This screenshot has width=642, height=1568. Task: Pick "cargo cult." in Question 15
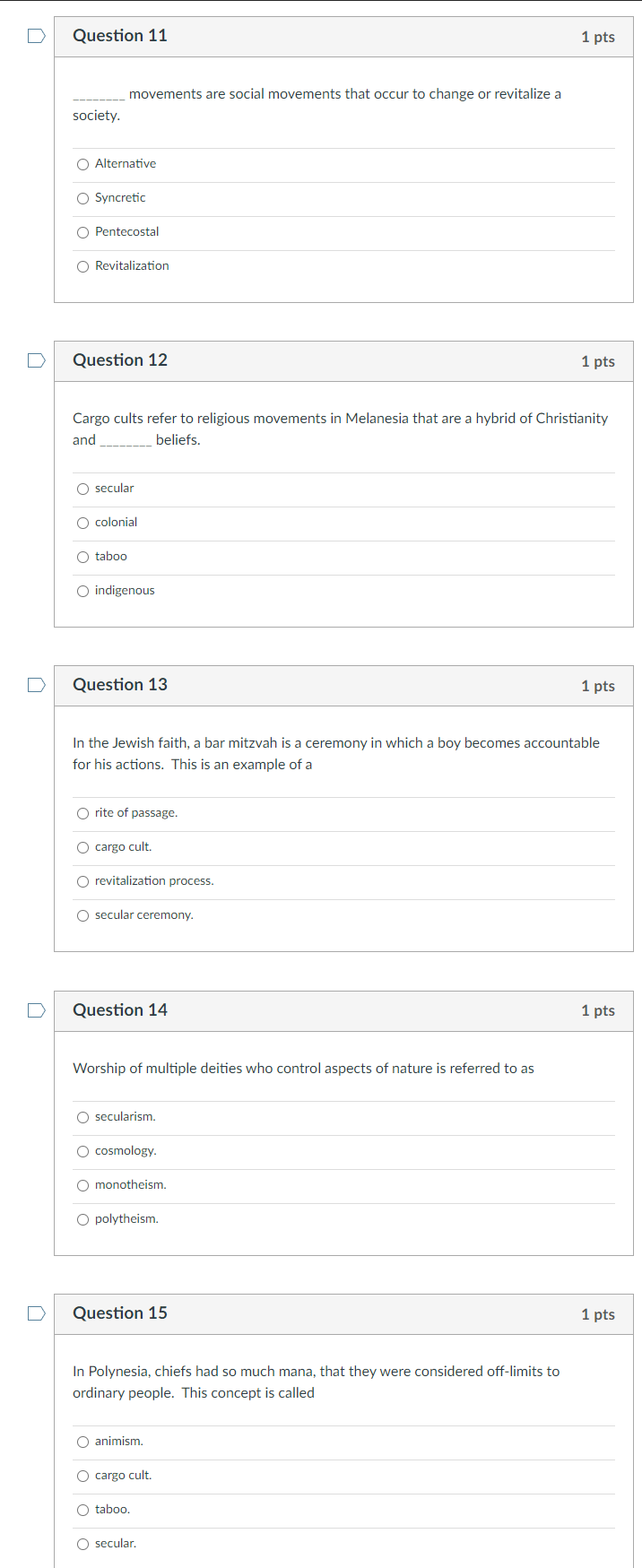82,1476
